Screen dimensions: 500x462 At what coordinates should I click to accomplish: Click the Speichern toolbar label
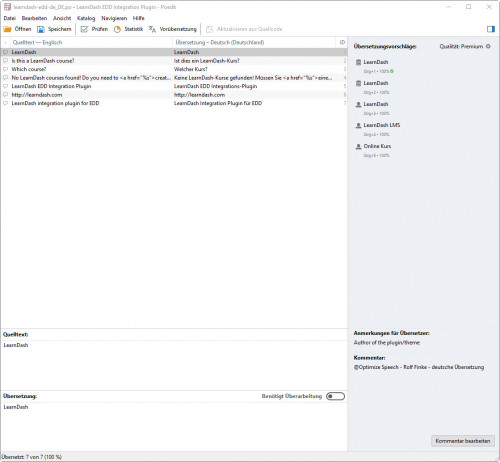tap(60, 29)
